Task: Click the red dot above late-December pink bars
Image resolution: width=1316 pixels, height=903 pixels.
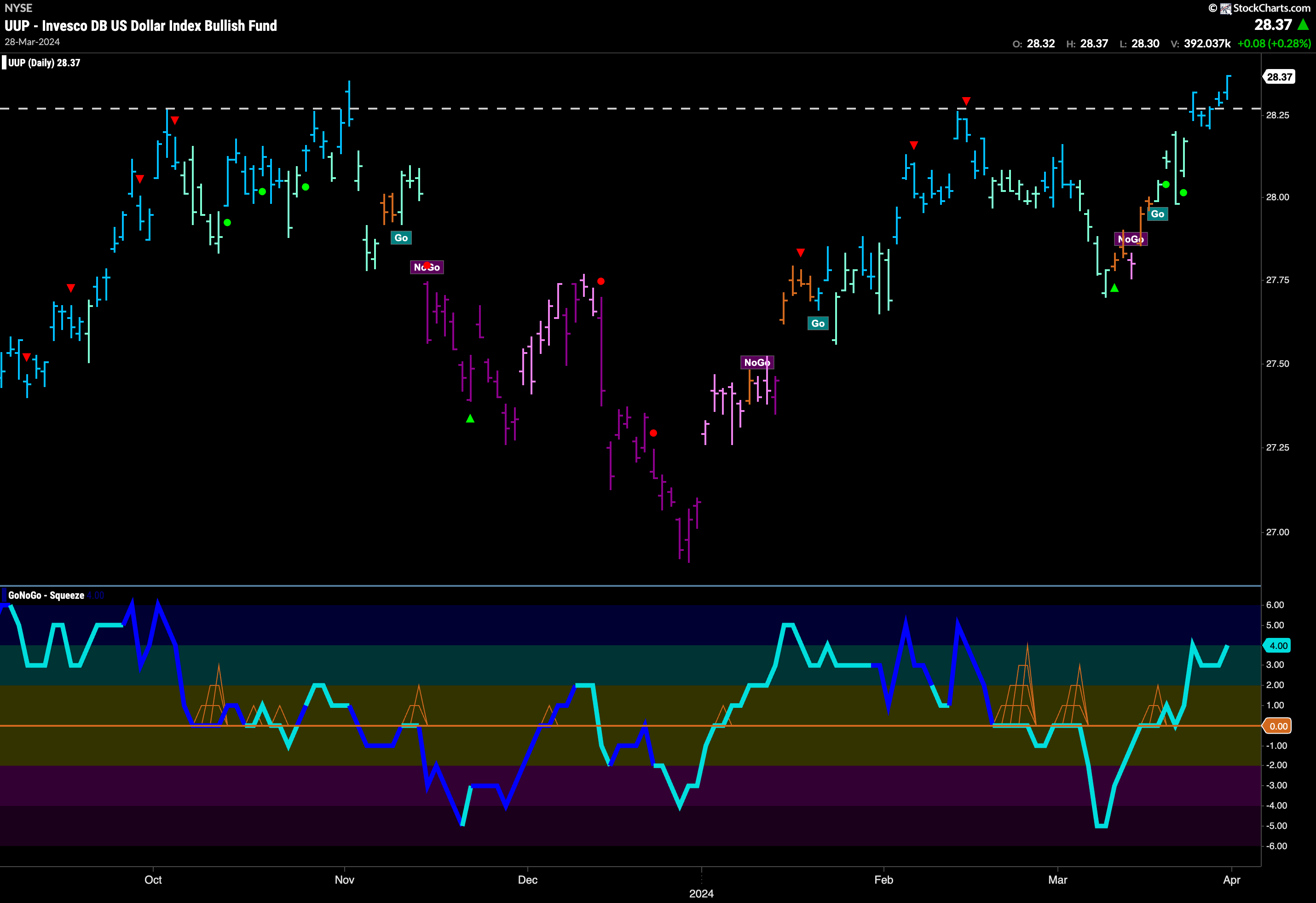Action: point(601,281)
